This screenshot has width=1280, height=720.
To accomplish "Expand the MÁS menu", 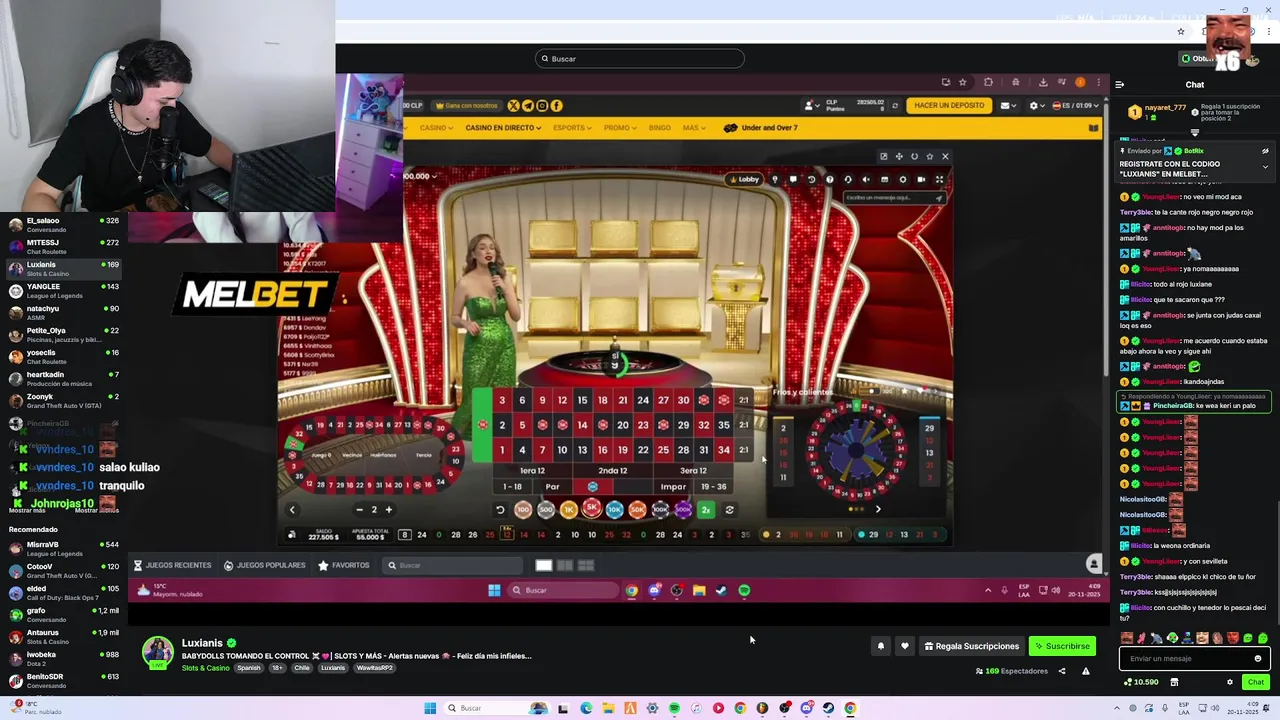I will 694,128.
